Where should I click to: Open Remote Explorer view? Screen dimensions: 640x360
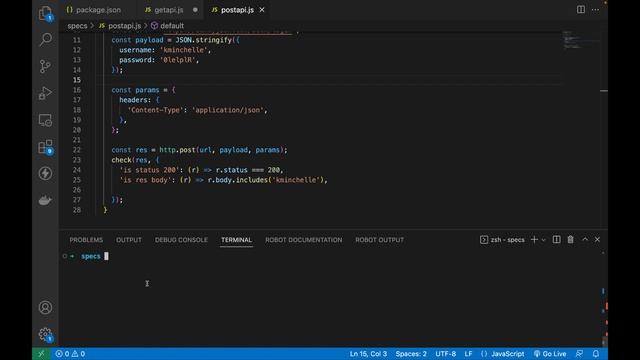click(x=45, y=120)
